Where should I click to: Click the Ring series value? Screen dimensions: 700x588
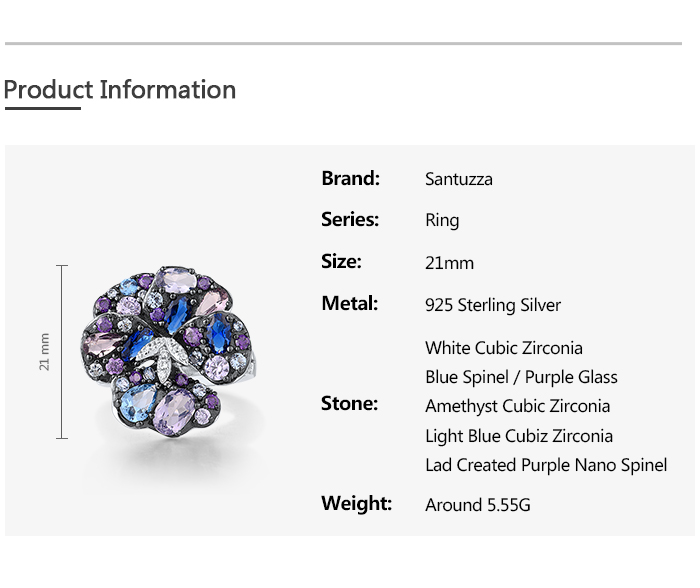coord(442,221)
